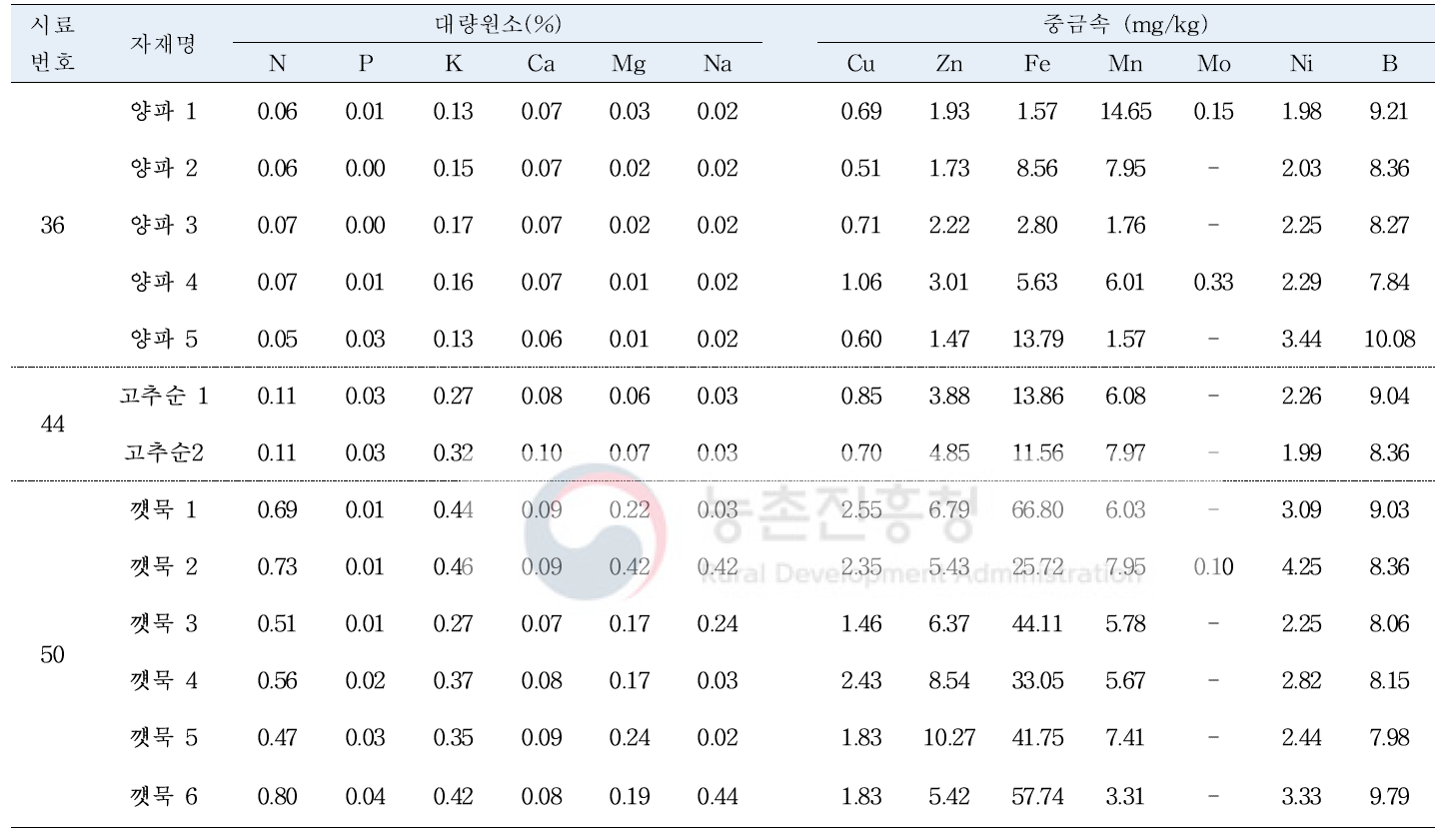This screenshot has width=1445, height=840.
Task: Click the 양파 2 row label
Action: click(x=164, y=168)
